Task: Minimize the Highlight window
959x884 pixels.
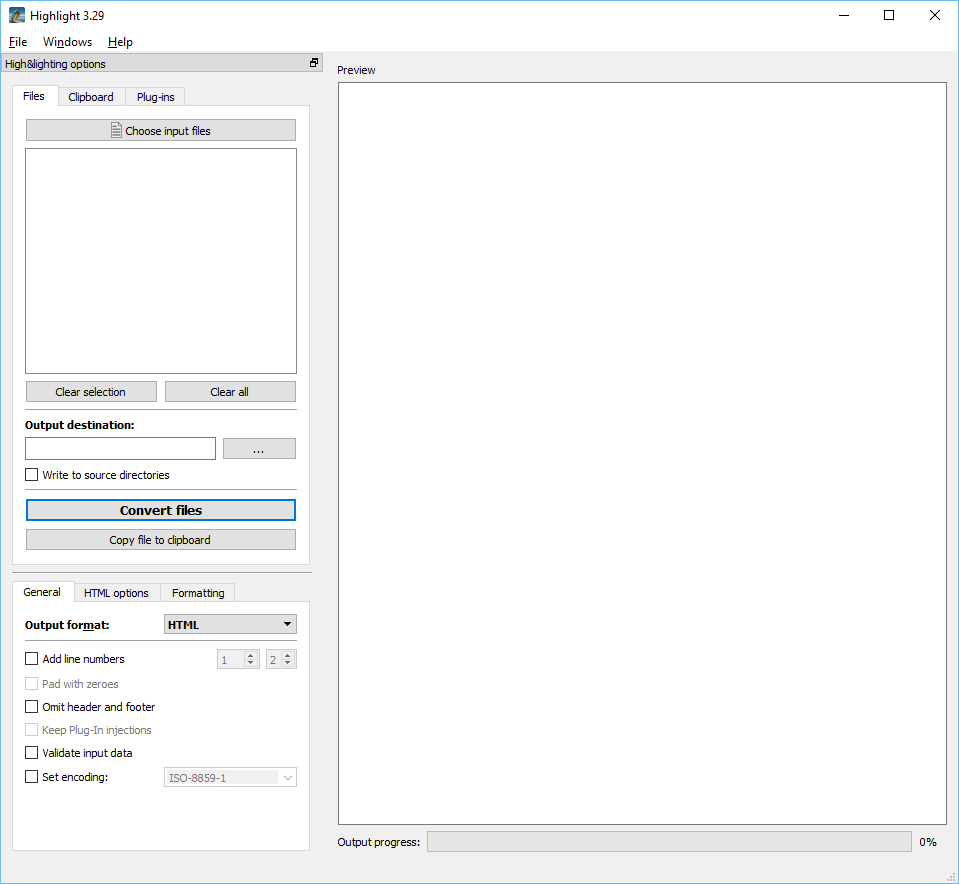Action: click(x=844, y=15)
